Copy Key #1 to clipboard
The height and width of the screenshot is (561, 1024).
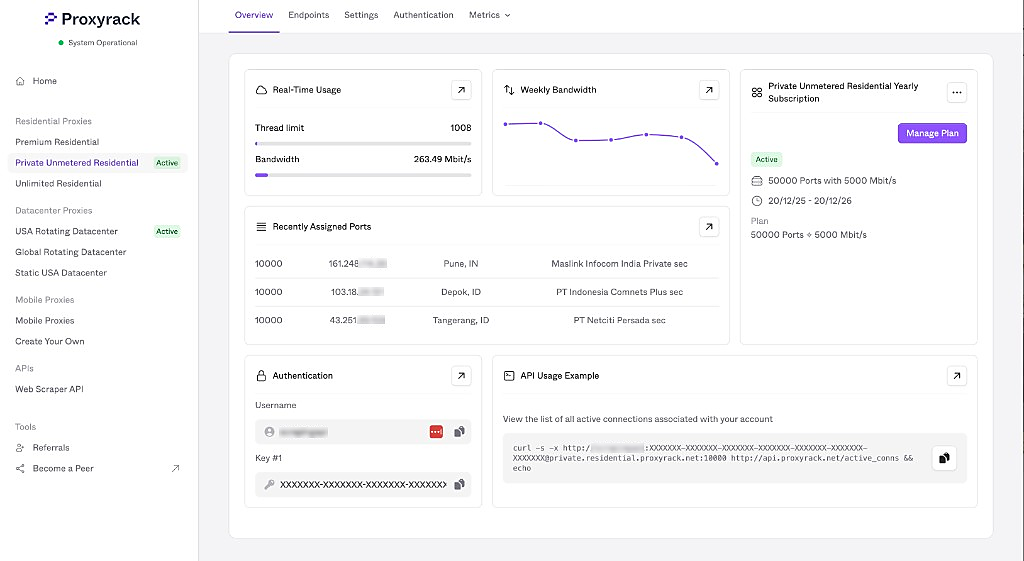tap(460, 485)
